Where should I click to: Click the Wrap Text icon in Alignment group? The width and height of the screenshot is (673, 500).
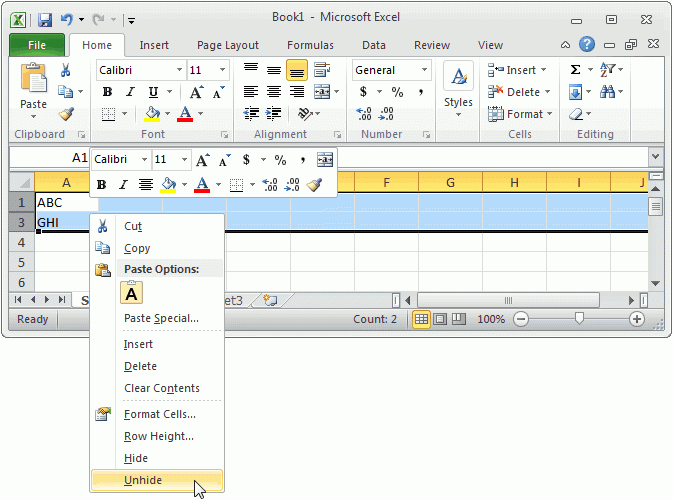tap(322, 70)
